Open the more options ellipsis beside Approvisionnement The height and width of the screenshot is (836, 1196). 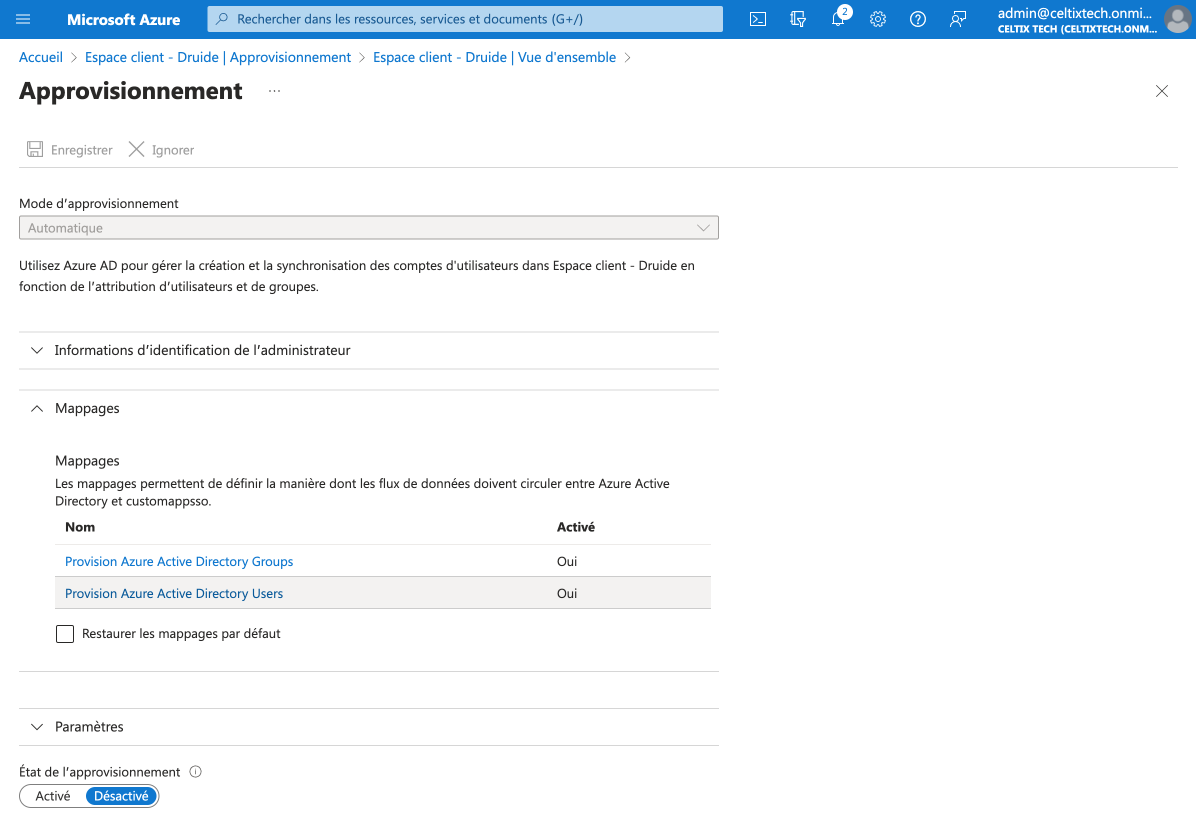(275, 91)
